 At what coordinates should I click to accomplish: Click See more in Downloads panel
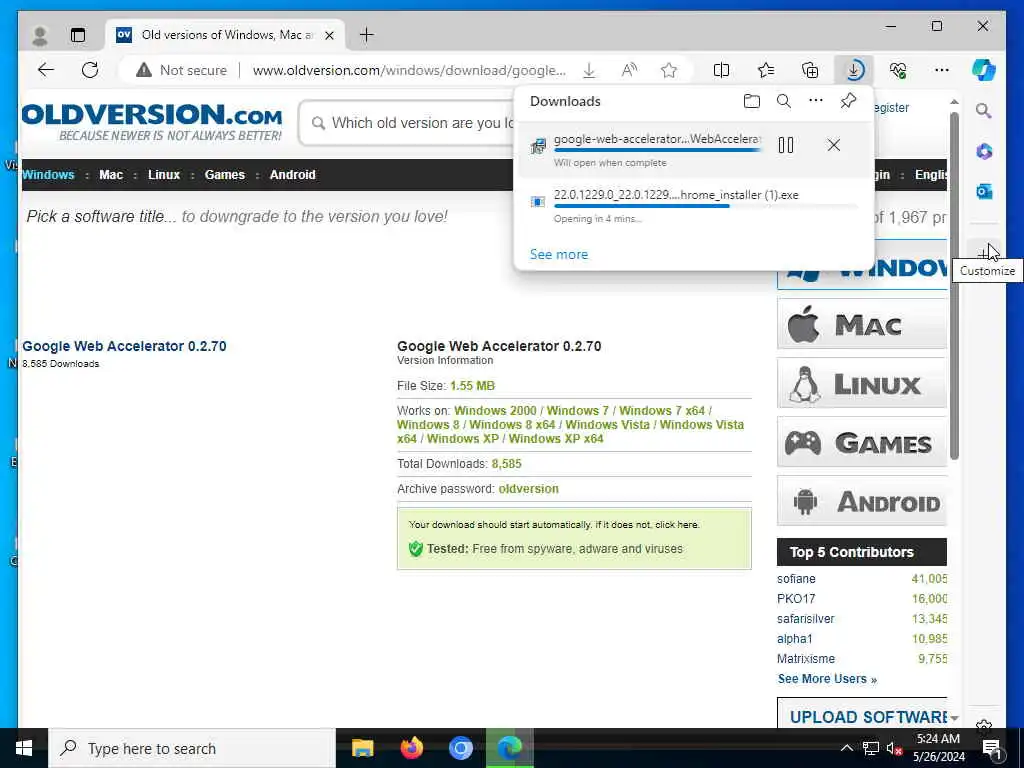[558, 255]
